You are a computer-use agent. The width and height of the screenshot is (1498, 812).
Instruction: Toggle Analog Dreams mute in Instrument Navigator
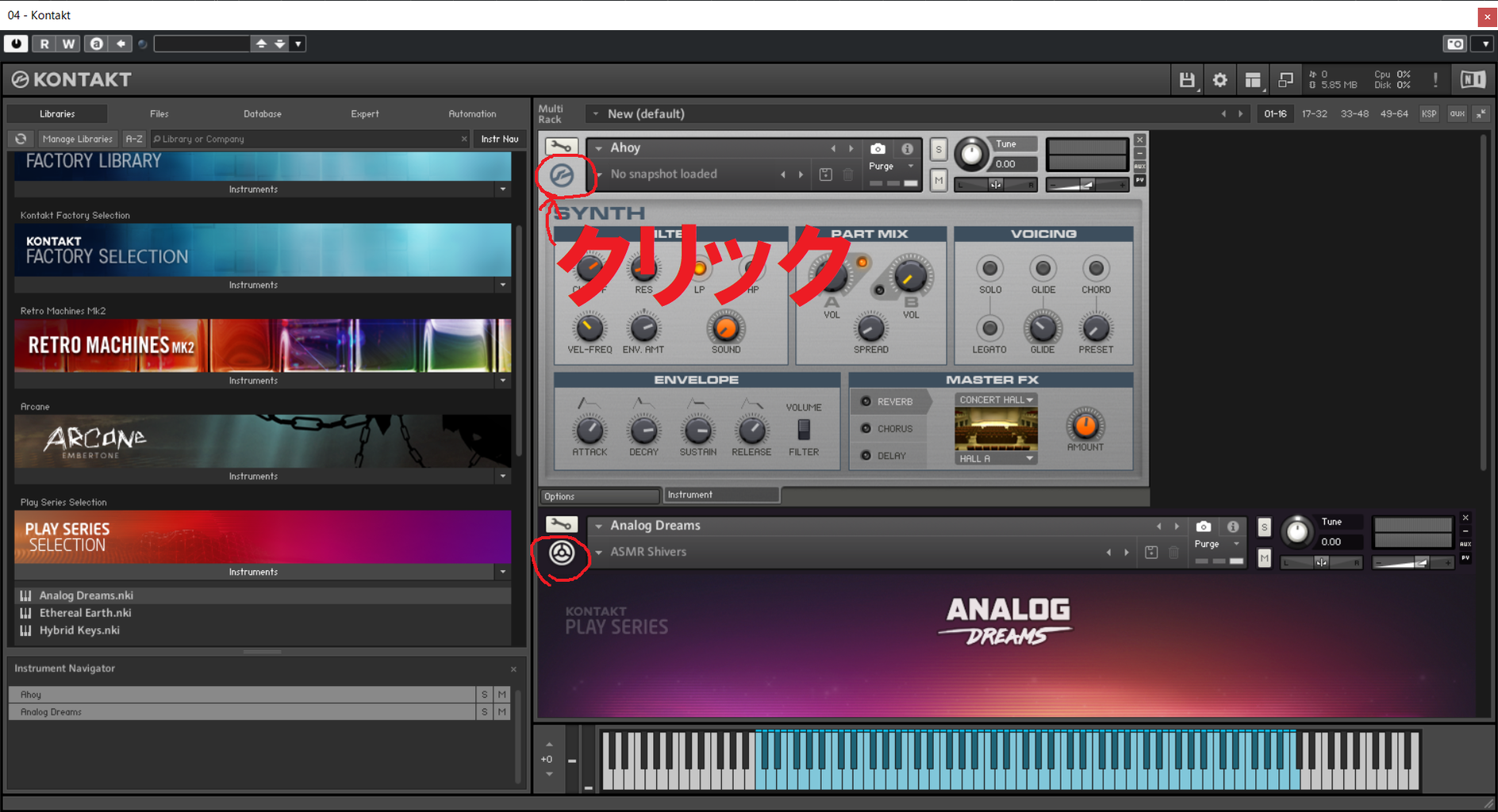pyautogui.click(x=502, y=712)
